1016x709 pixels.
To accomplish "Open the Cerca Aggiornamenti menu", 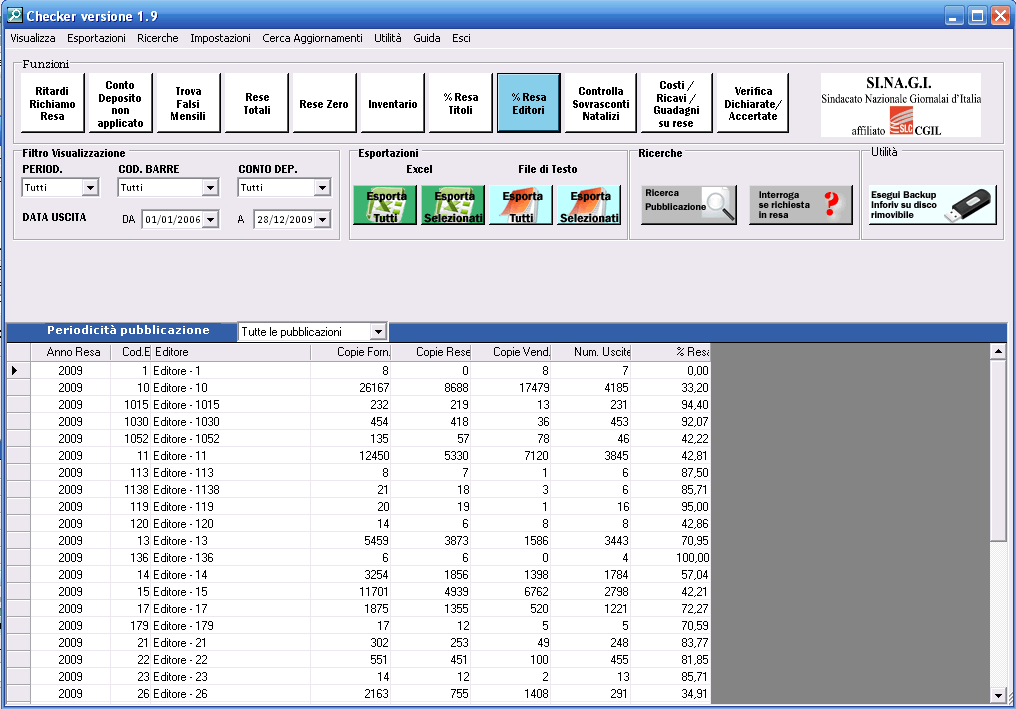I will (312, 38).
